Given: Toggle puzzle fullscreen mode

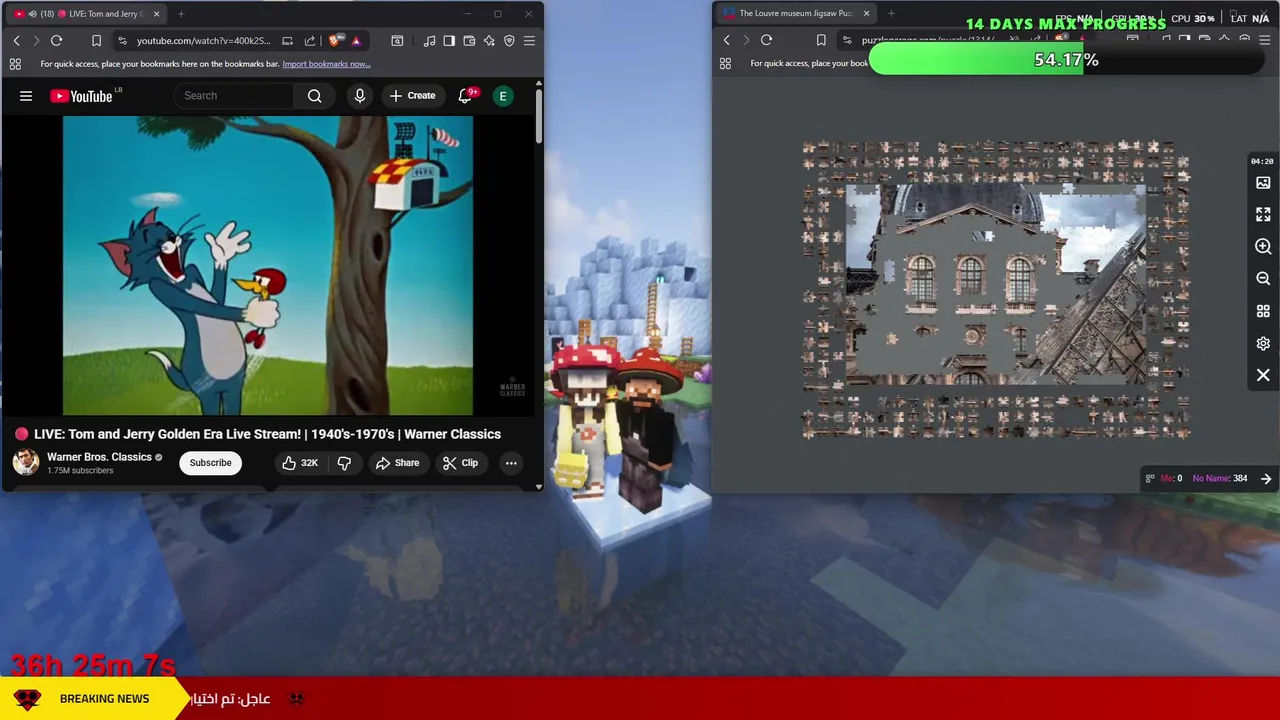Looking at the screenshot, I should pyautogui.click(x=1263, y=215).
